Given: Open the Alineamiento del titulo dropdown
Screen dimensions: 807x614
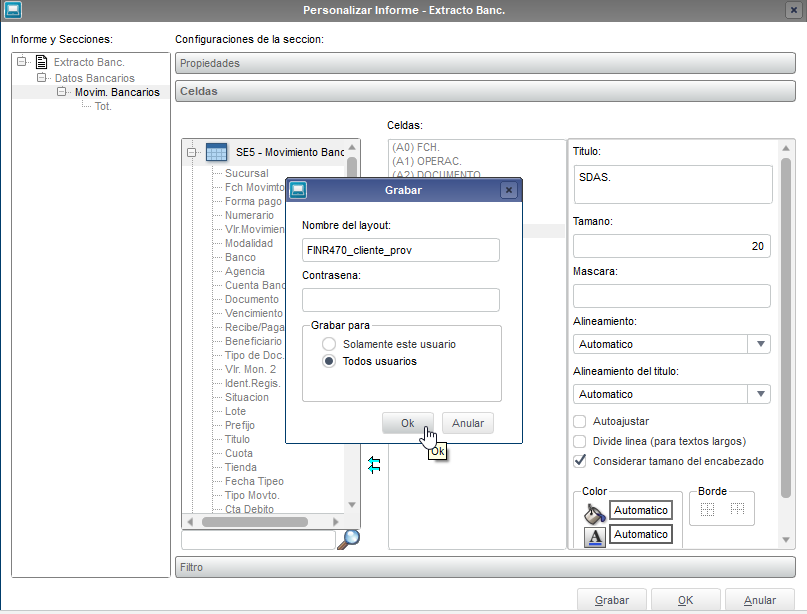Looking at the screenshot, I should coord(760,394).
